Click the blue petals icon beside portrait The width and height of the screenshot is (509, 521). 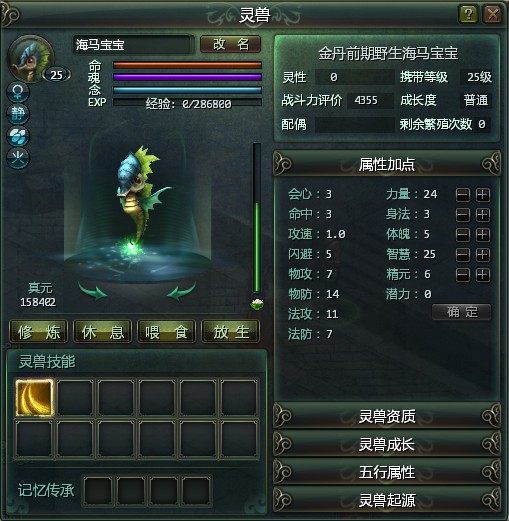(x=18, y=136)
